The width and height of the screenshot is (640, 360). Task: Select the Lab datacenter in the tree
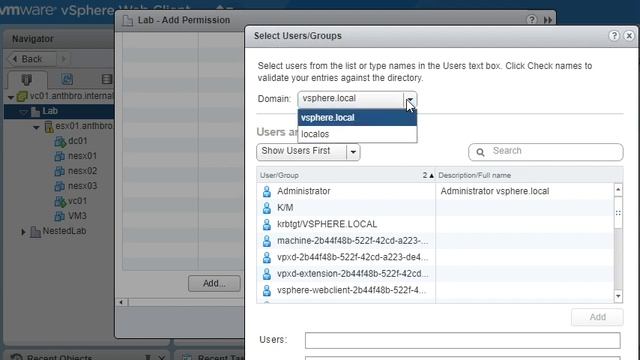point(50,111)
